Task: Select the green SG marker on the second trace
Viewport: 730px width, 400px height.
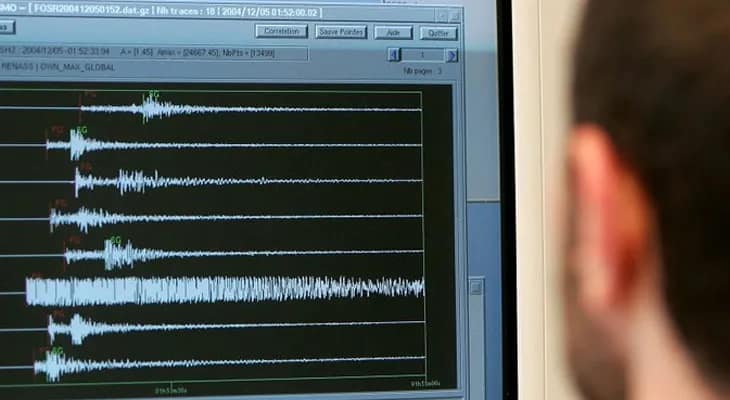Action: point(81,130)
